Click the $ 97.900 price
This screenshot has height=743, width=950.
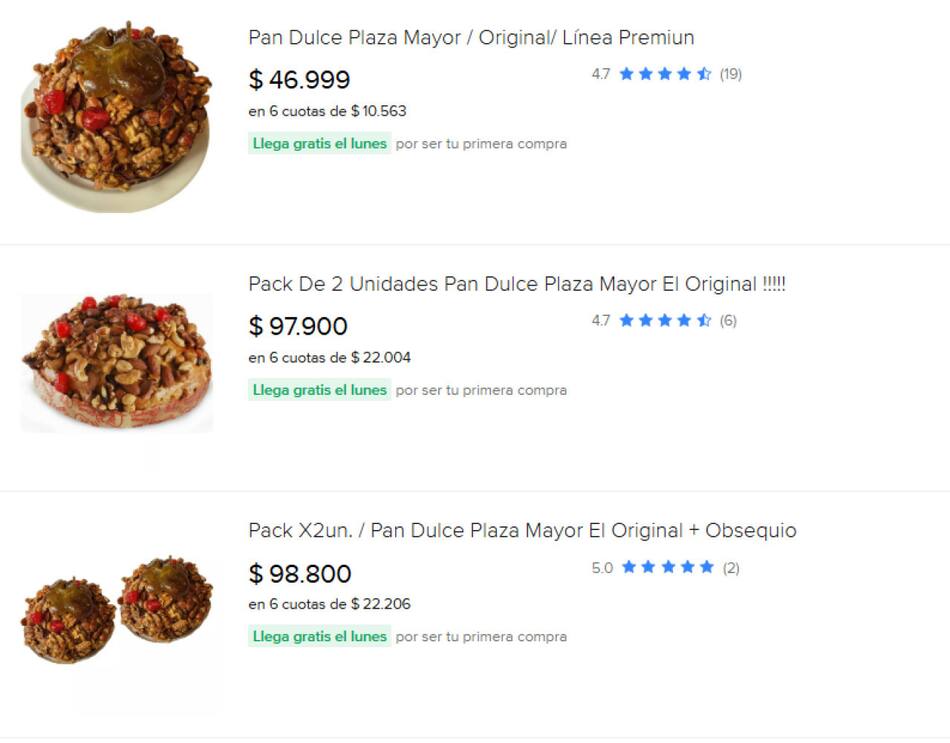click(x=298, y=326)
